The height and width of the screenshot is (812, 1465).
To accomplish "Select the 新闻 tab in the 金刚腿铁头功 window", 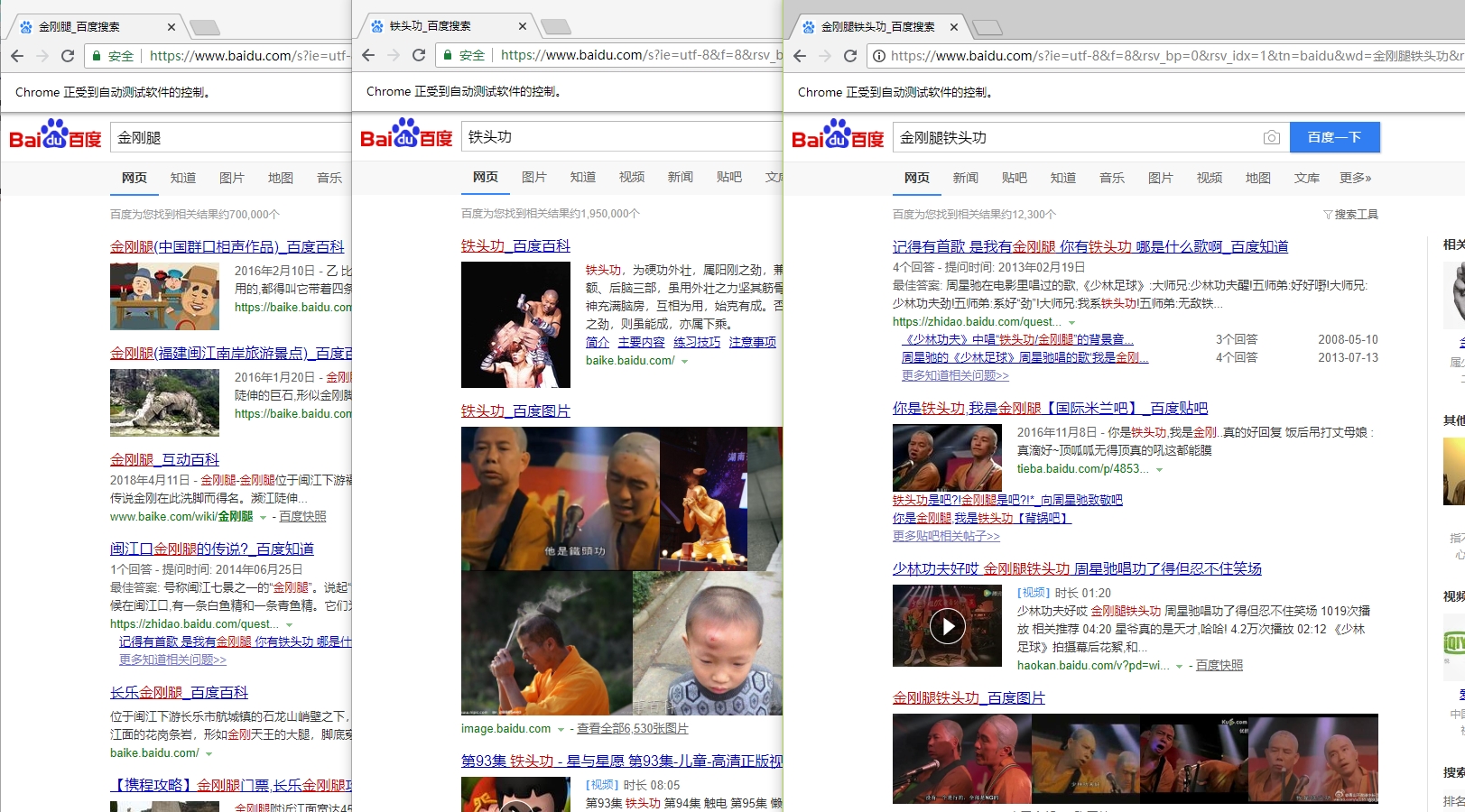I will pyautogui.click(x=965, y=178).
